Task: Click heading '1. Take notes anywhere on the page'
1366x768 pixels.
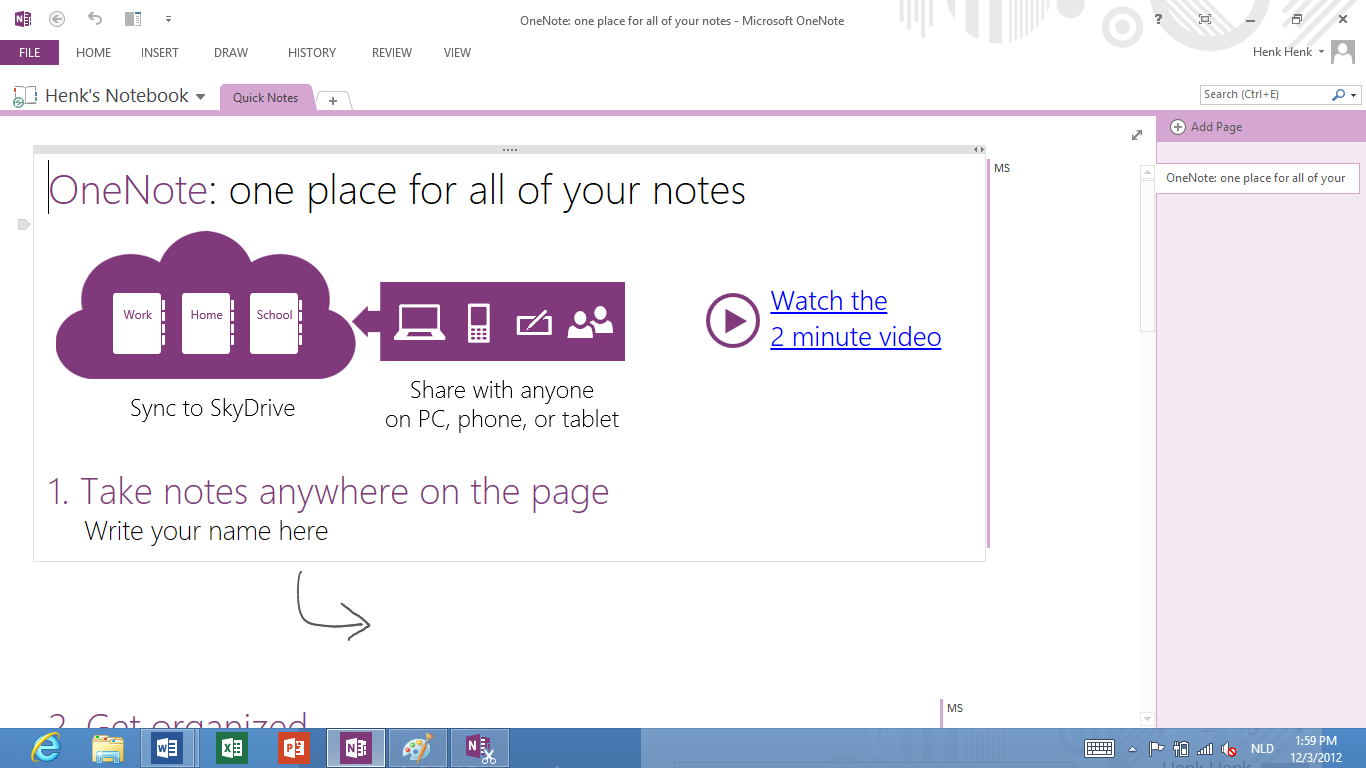Action: pos(328,491)
